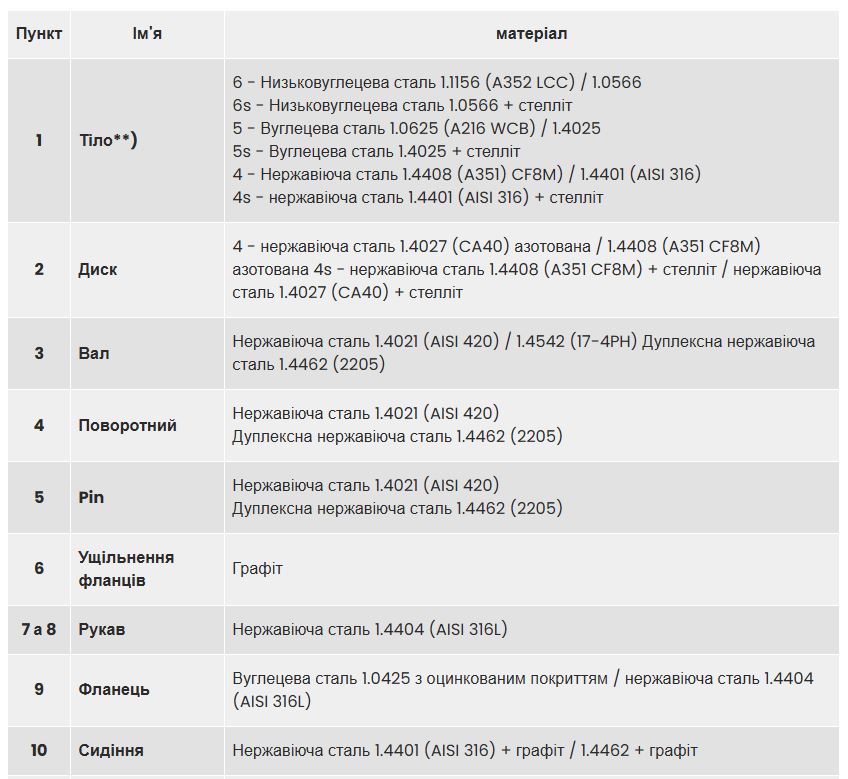Screen dimensions: 848x779
Task: Select item number 10 cell
Action: 39,750
